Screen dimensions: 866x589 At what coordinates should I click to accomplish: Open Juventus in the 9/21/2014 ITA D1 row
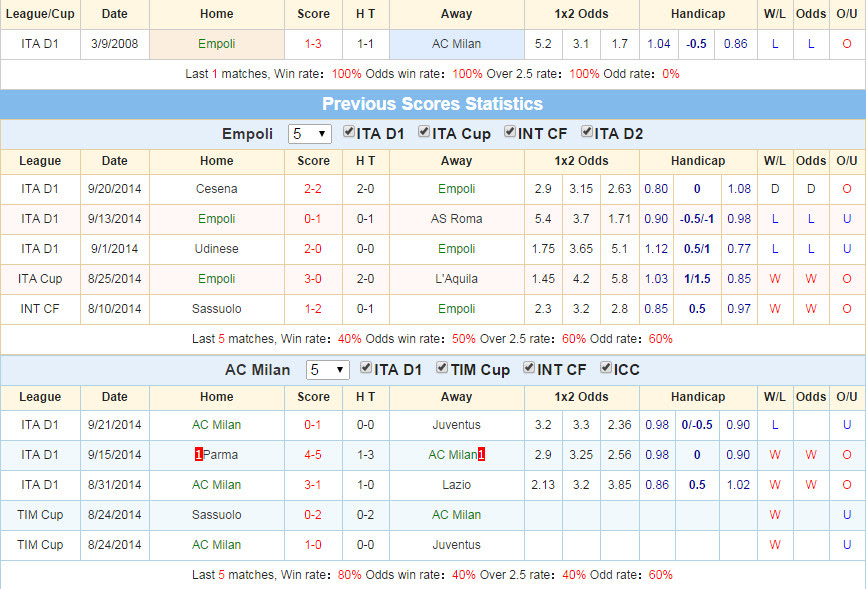(x=456, y=424)
